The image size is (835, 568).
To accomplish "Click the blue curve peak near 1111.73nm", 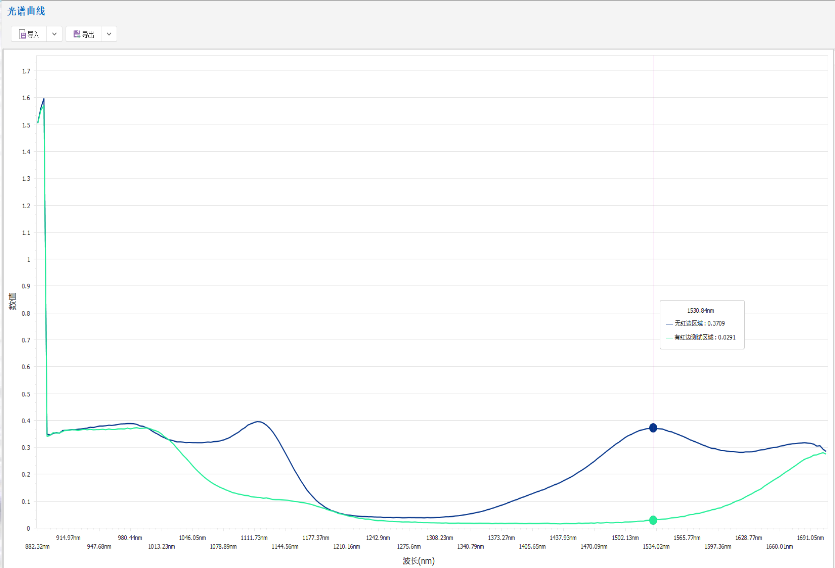I will [x=259, y=421].
